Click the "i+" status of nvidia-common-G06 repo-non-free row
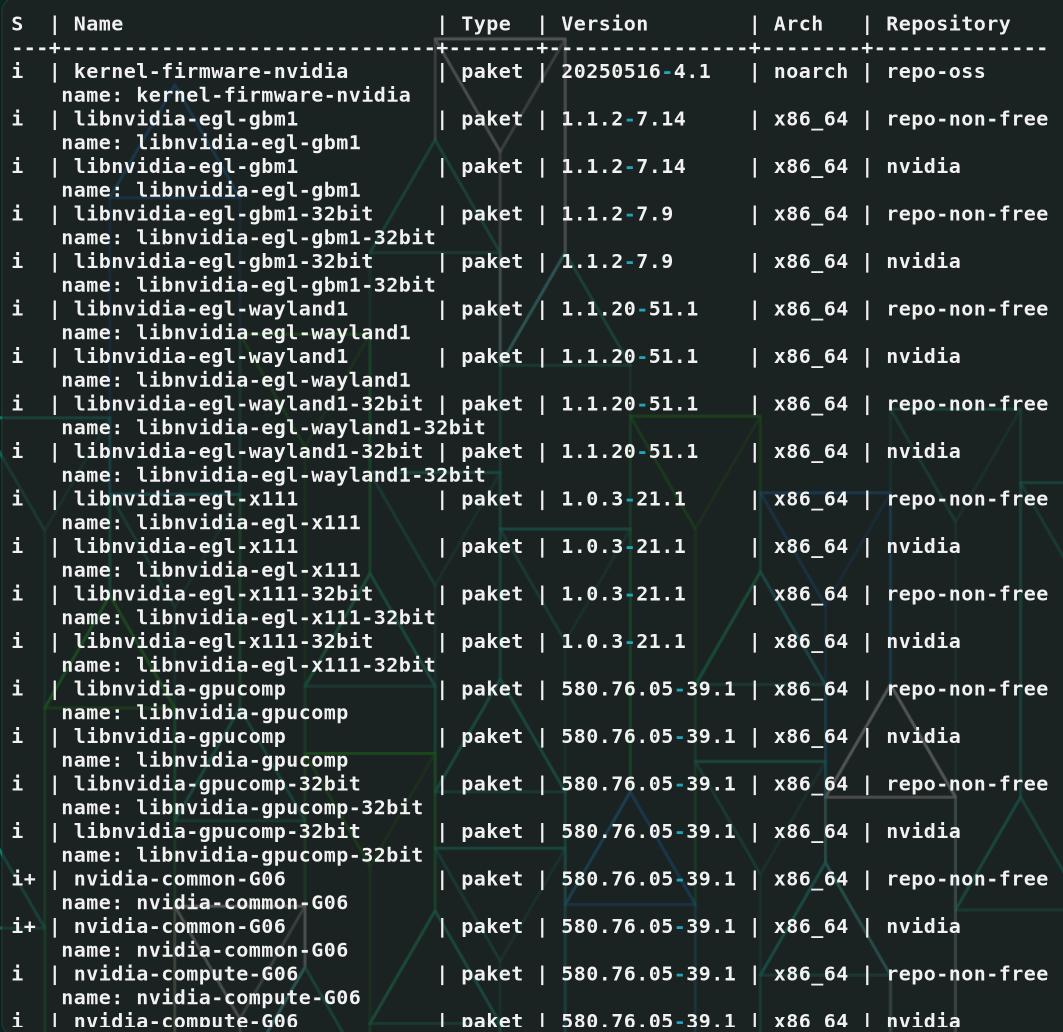This screenshot has width=1063, height=1032. [24, 879]
